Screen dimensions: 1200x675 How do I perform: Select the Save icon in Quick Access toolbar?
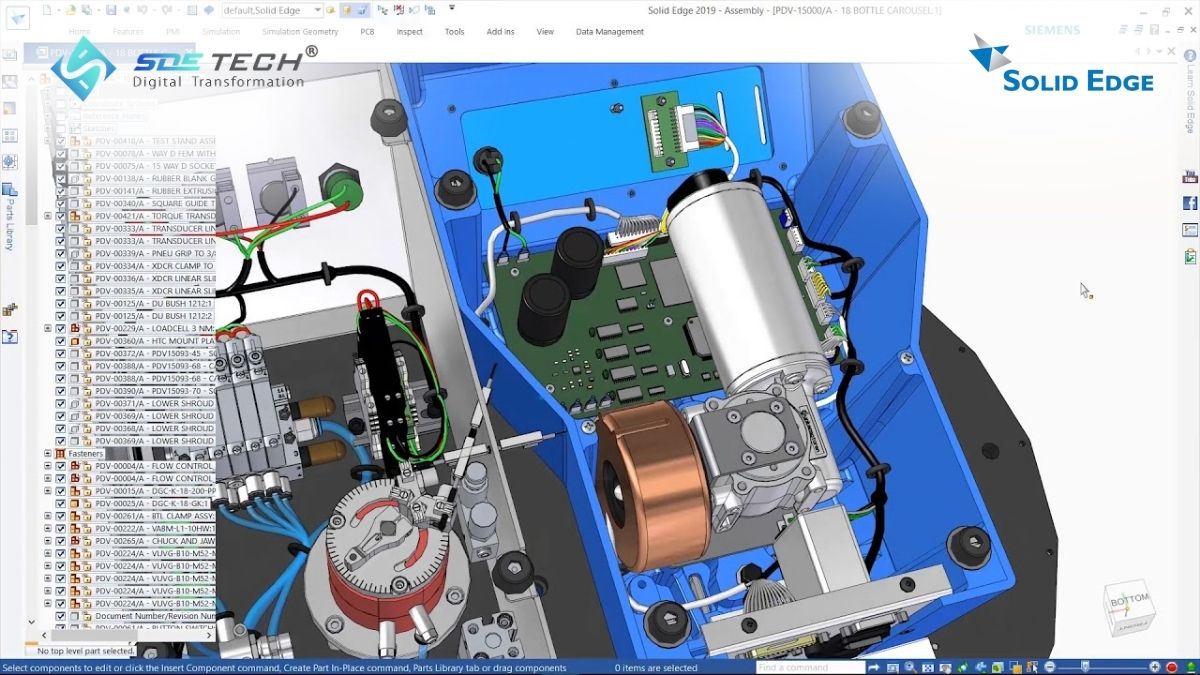[110, 10]
